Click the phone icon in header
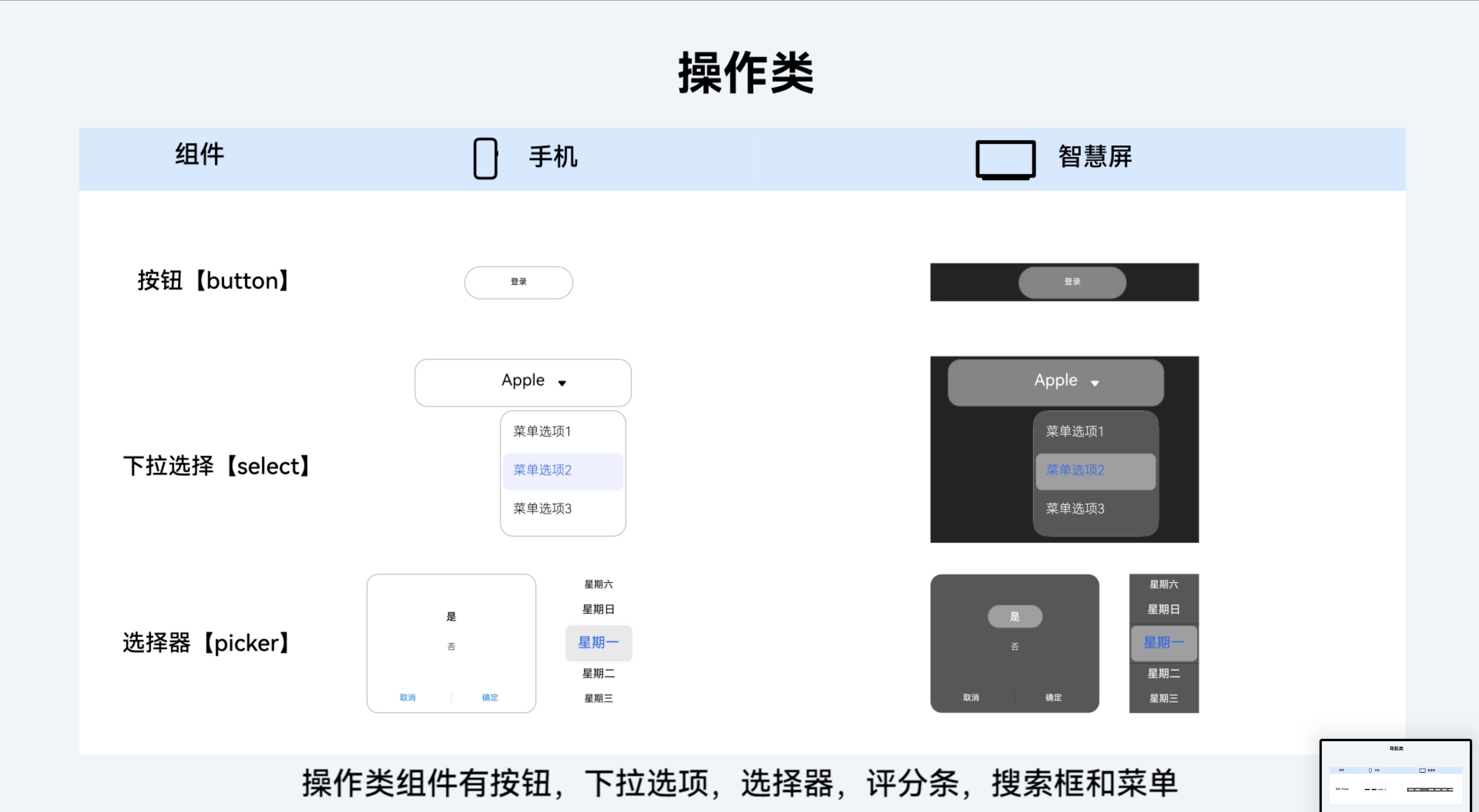The height and width of the screenshot is (812, 1479). click(x=485, y=158)
